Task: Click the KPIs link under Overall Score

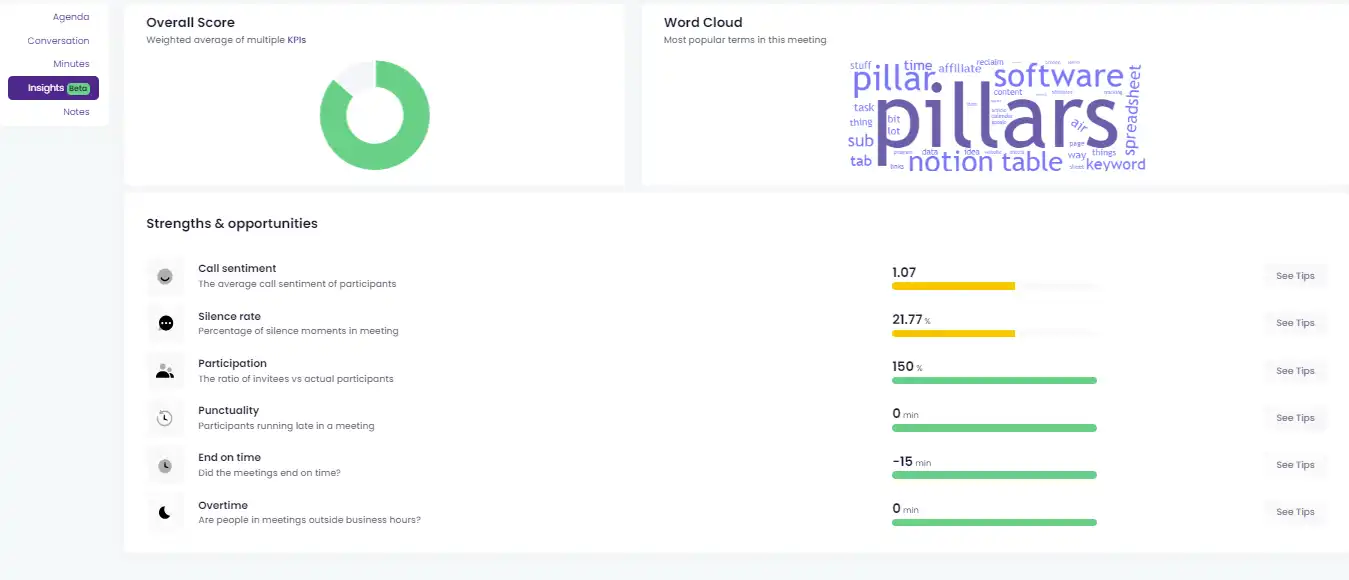Action: pos(297,41)
